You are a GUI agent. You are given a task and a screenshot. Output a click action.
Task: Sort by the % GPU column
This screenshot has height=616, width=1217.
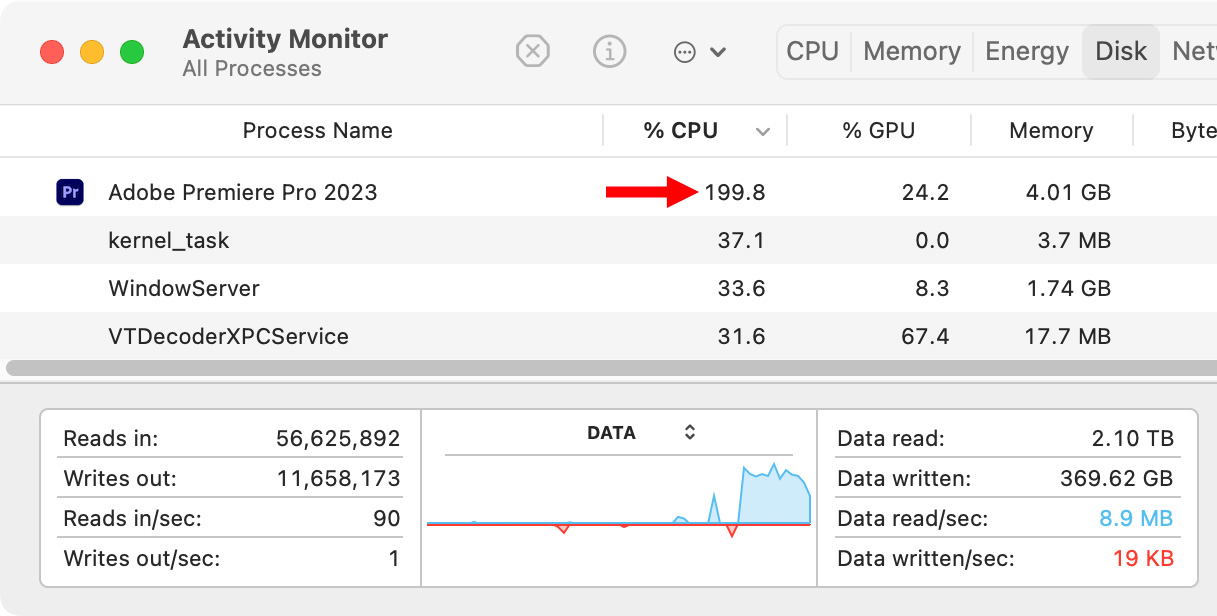878,131
